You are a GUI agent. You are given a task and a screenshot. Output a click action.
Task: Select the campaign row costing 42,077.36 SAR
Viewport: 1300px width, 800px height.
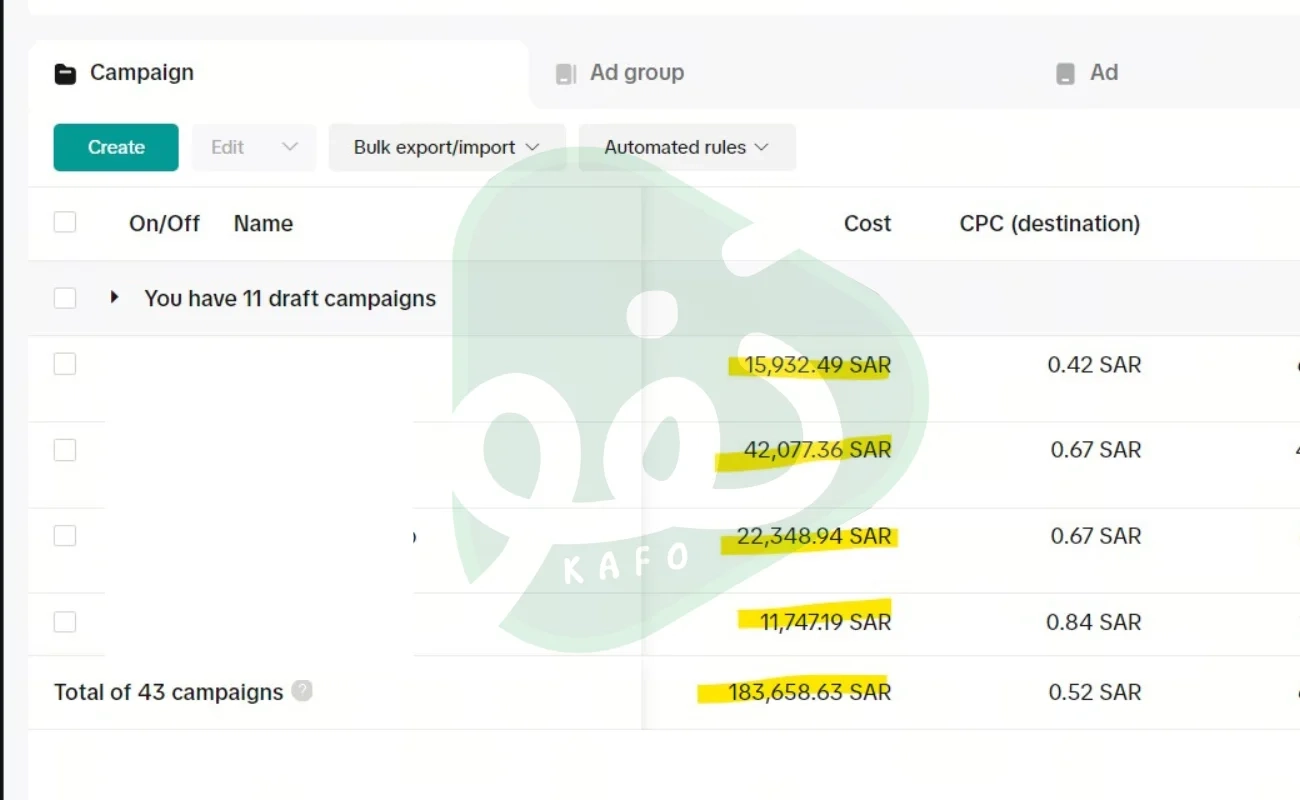65,450
